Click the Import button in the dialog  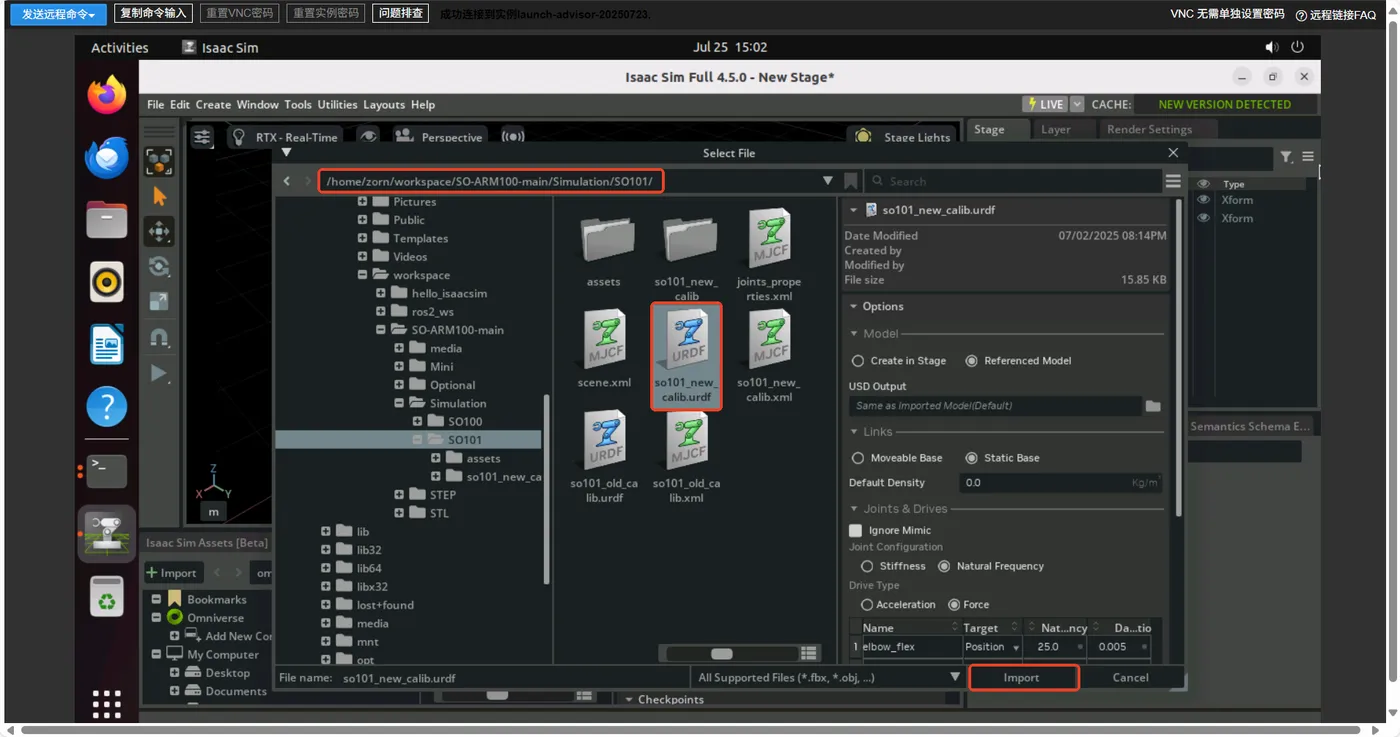tap(1022, 677)
